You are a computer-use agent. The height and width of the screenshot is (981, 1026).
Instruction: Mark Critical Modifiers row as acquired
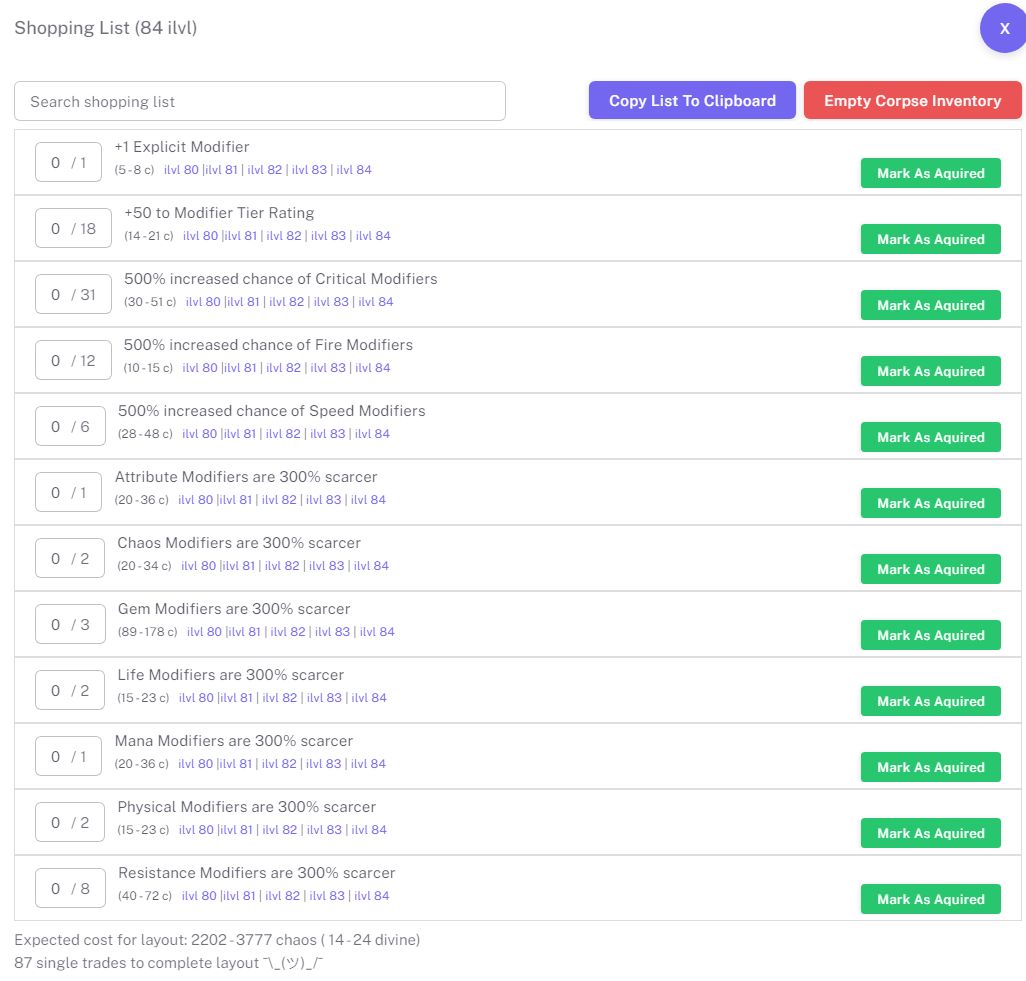[x=930, y=305]
